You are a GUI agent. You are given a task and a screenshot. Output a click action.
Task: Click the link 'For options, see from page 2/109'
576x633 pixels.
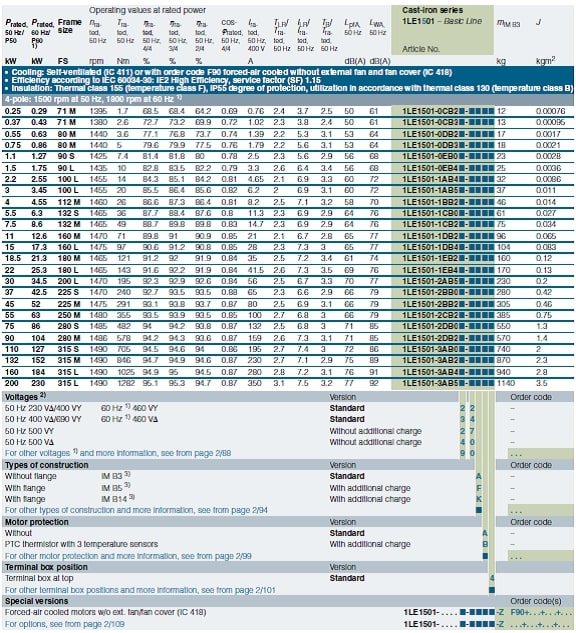(x=65, y=624)
